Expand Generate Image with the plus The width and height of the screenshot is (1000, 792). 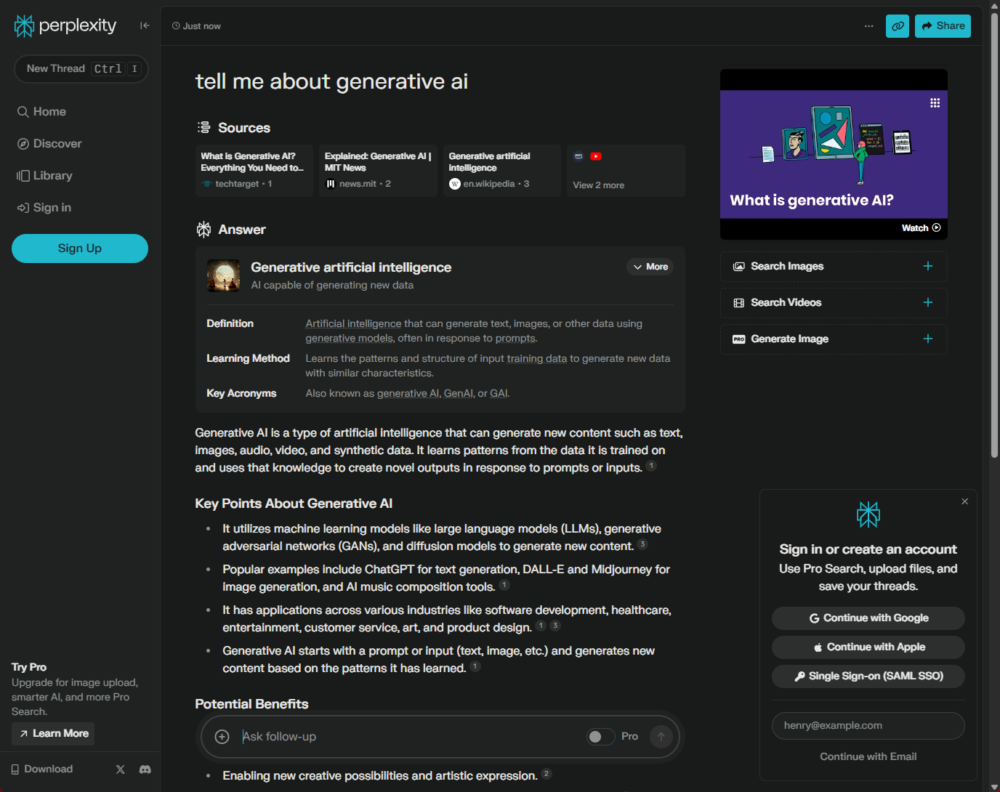928,339
